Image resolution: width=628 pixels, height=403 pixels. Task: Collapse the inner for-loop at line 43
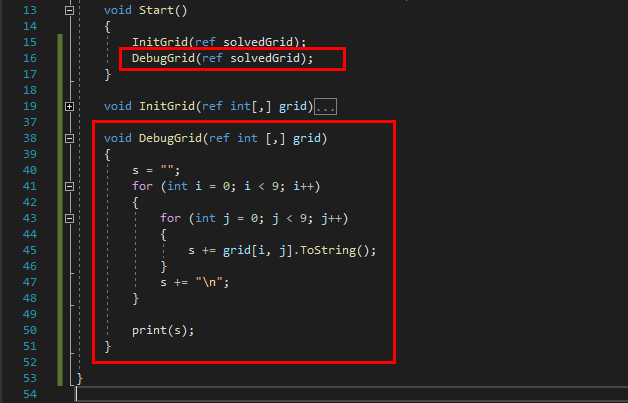click(69, 219)
